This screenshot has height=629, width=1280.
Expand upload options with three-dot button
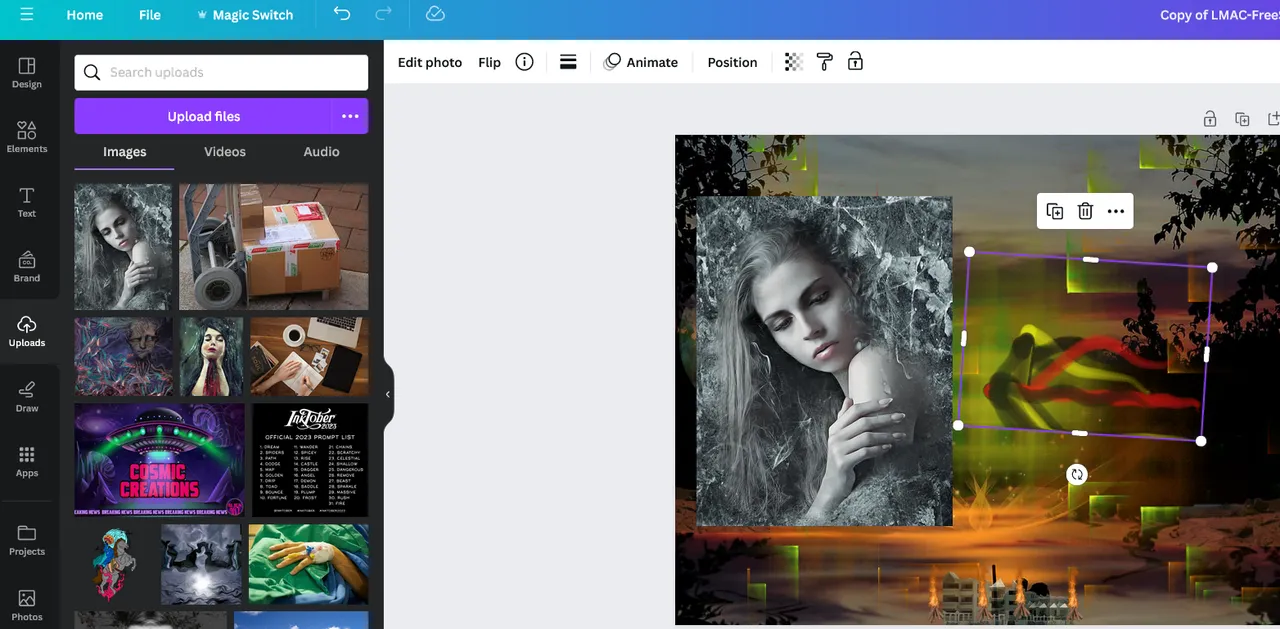[x=350, y=116]
